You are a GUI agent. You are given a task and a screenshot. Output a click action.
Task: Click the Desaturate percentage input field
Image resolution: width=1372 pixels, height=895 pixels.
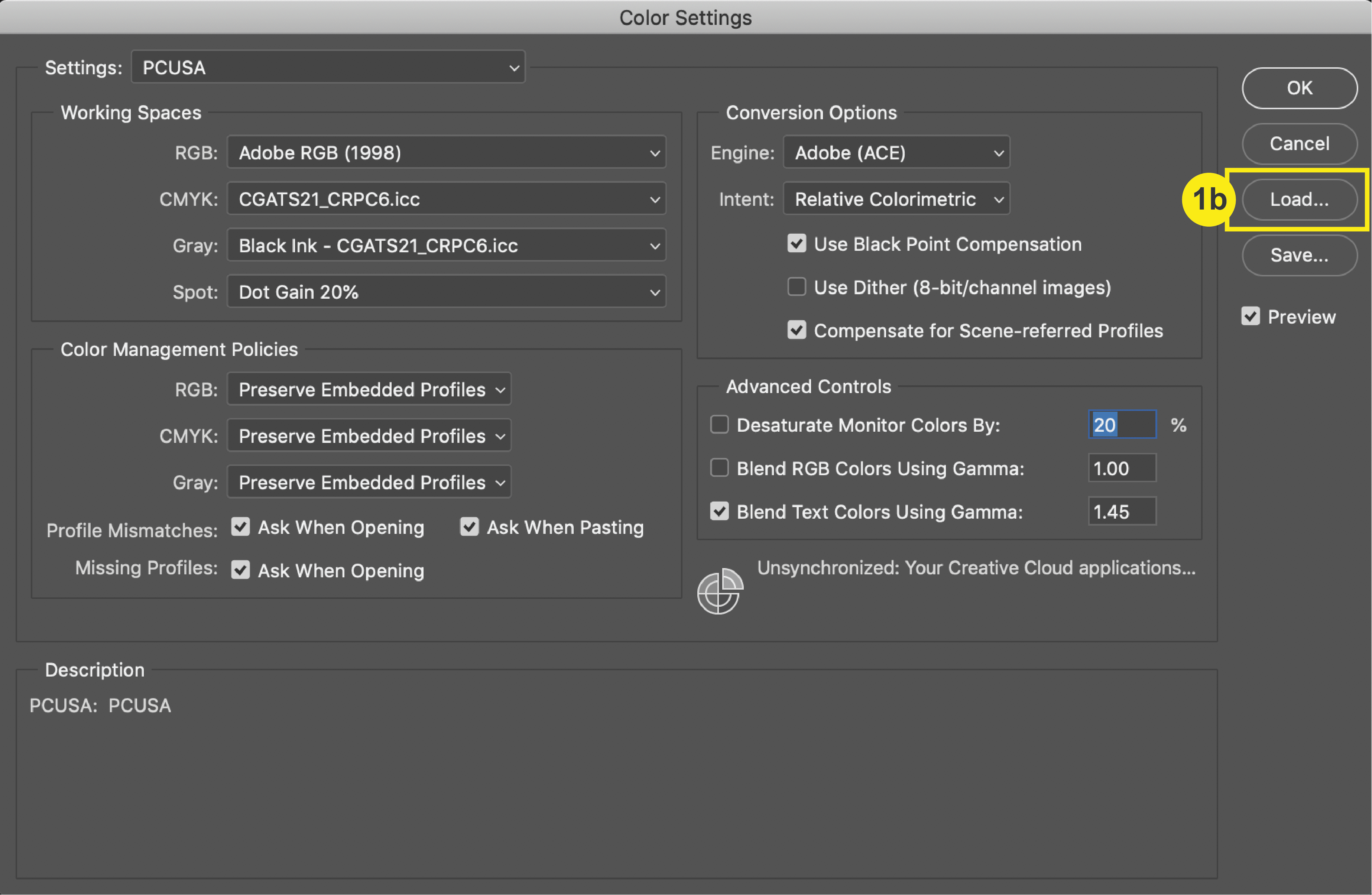click(1121, 425)
